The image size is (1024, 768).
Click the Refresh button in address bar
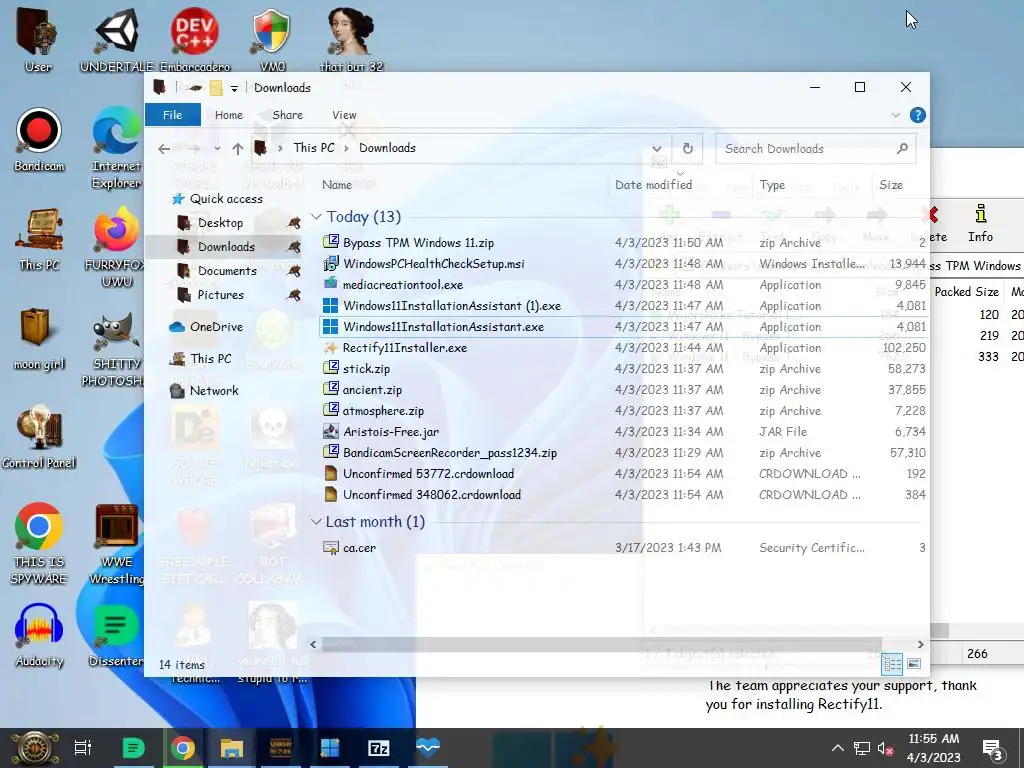tap(688, 148)
